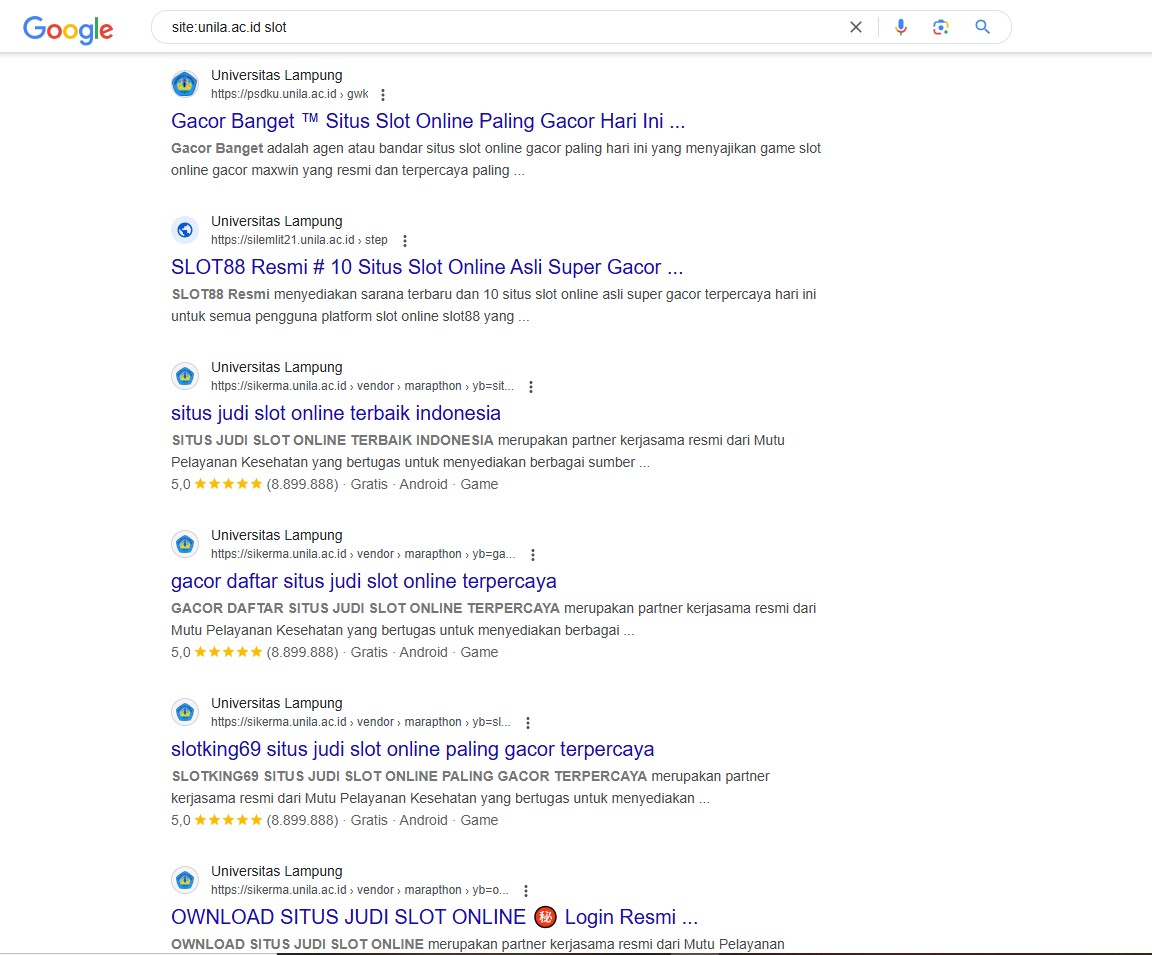The width and height of the screenshot is (1152, 955).
Task: Click the star rating under 'situs judi slot online terbaik'
Action: click(x=228, y=484)
